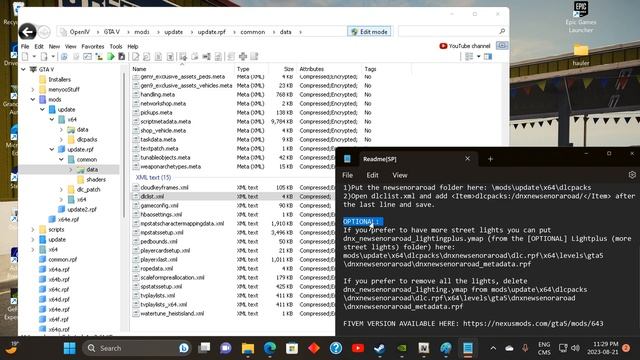This screenshot has width=640, height=360.
Task: Click the tree panel vertical scrollbar
Action: click(124, 145)
